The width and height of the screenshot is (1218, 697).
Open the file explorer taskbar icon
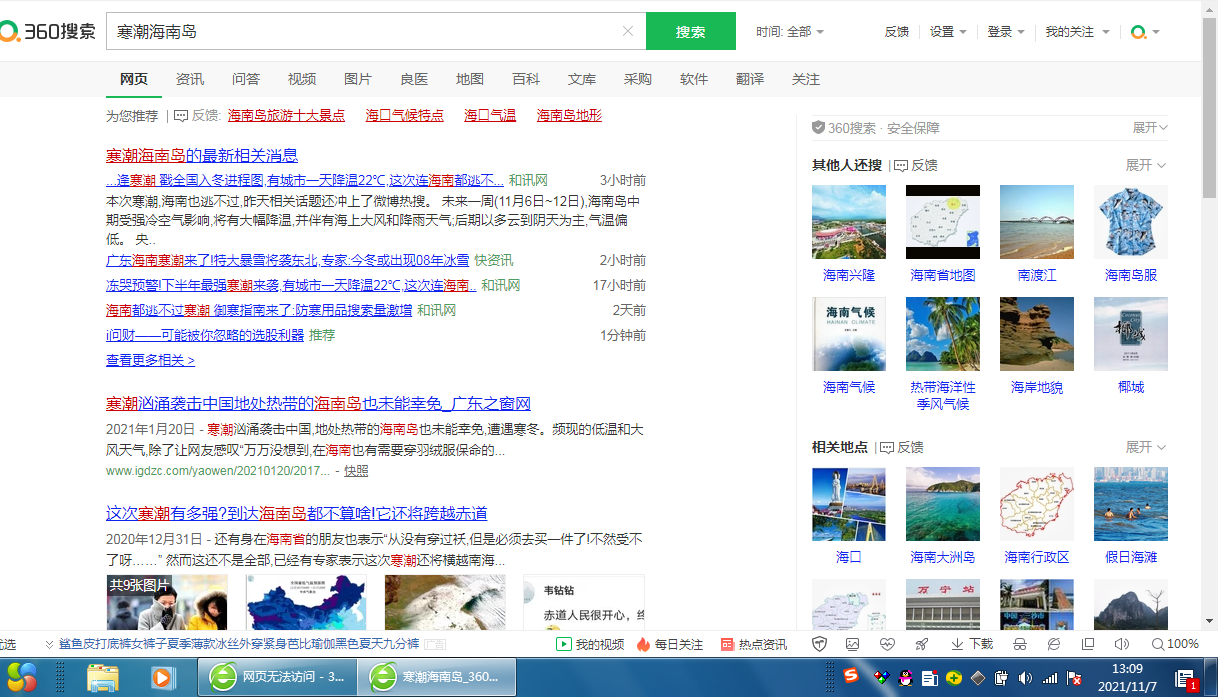tap(103, 677)
